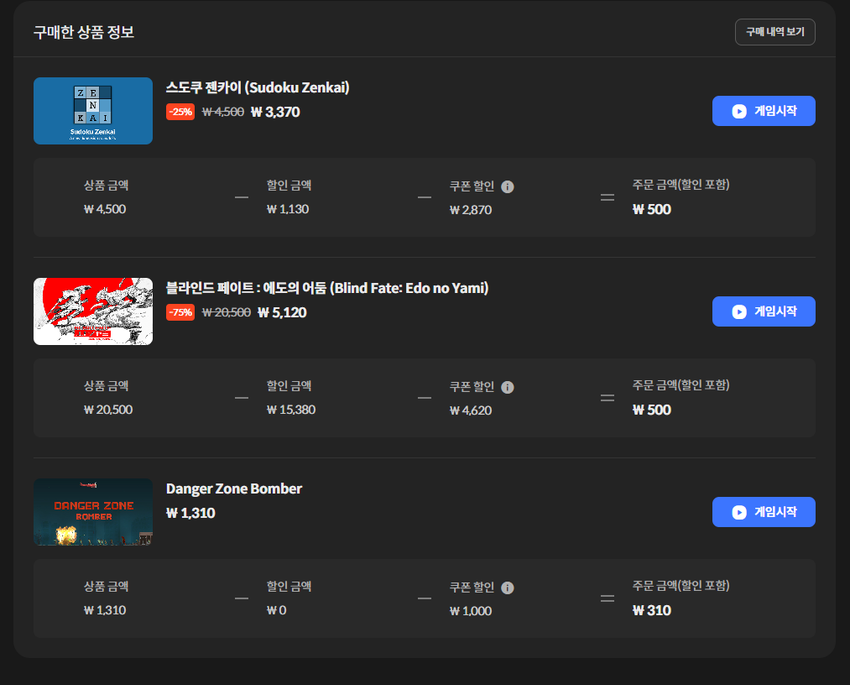Click the struck-through price ₩ 20,500
Image resolution: width=850 pixels, height=685 pixels.
tap(226, 313)
